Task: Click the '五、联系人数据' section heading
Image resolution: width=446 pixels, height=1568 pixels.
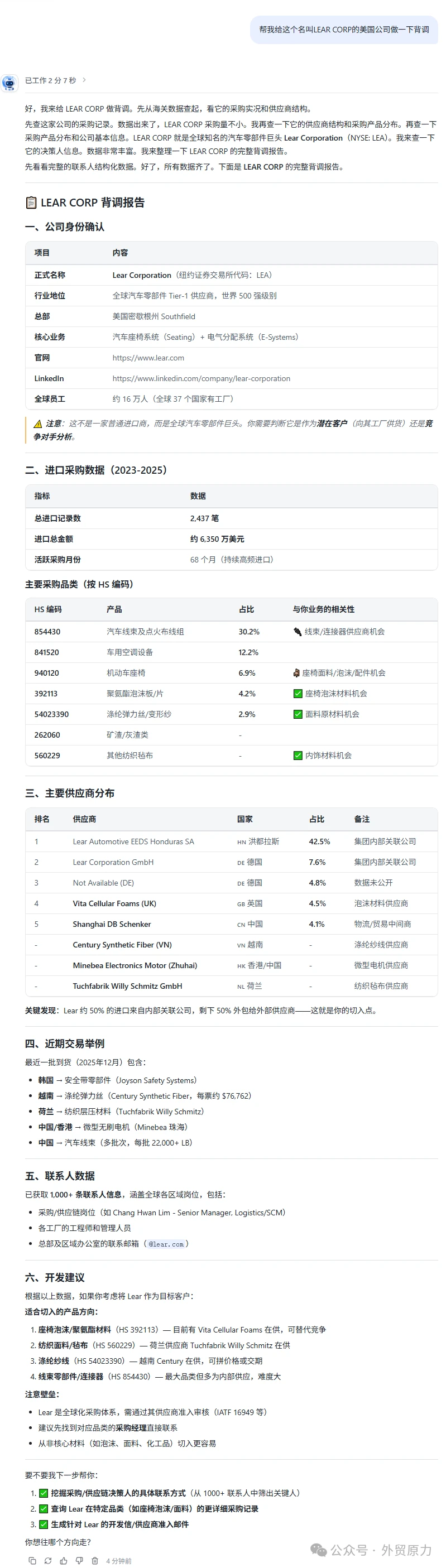Action: (x=60, y=1176)
